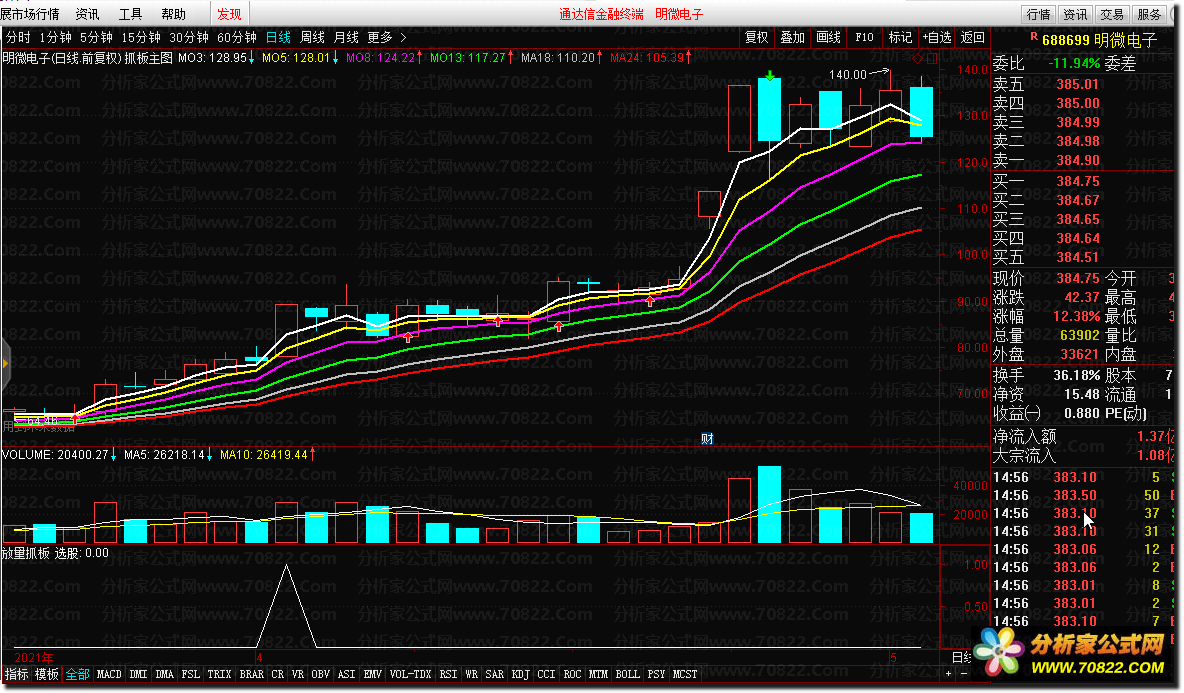
Task: Select the TRIX indicator
Action: tap(219, 674)
